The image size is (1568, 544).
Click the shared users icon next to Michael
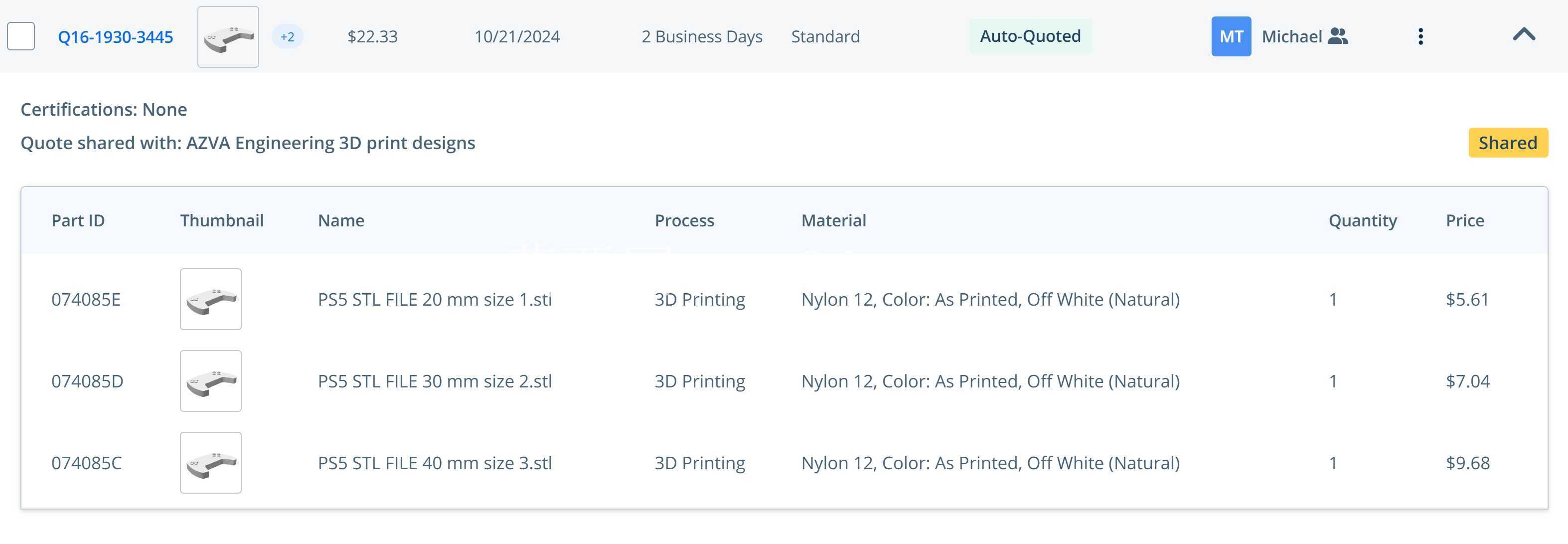coord(1338,36)
